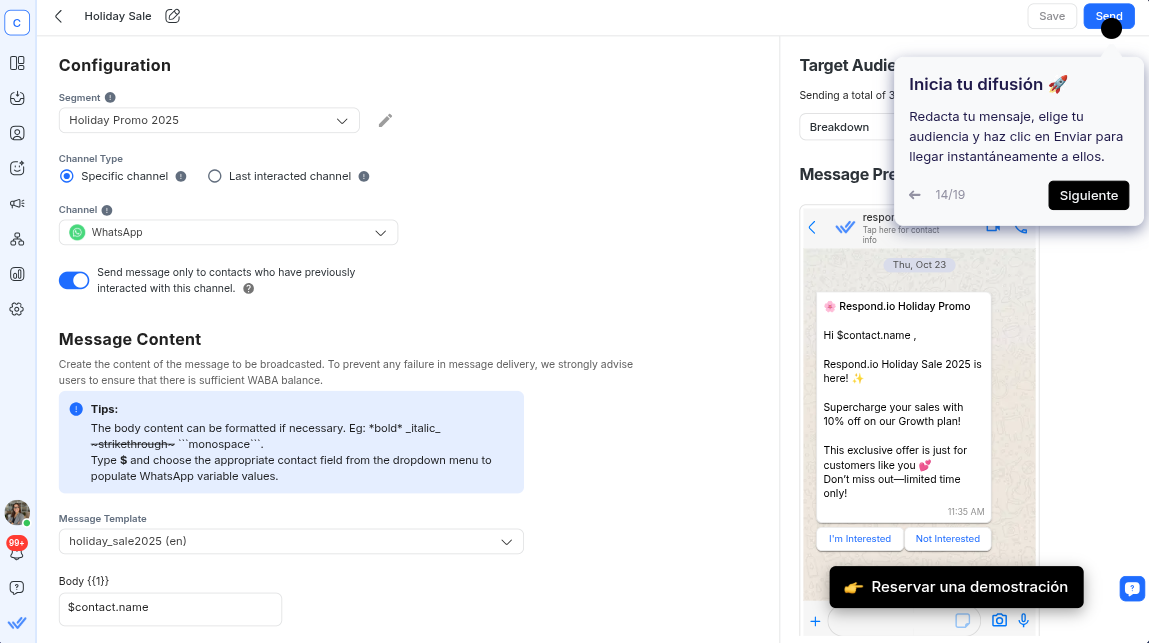Open the user profile avatar
The height and width of the screenshot is (643, 1149).
tap(17, 512)
